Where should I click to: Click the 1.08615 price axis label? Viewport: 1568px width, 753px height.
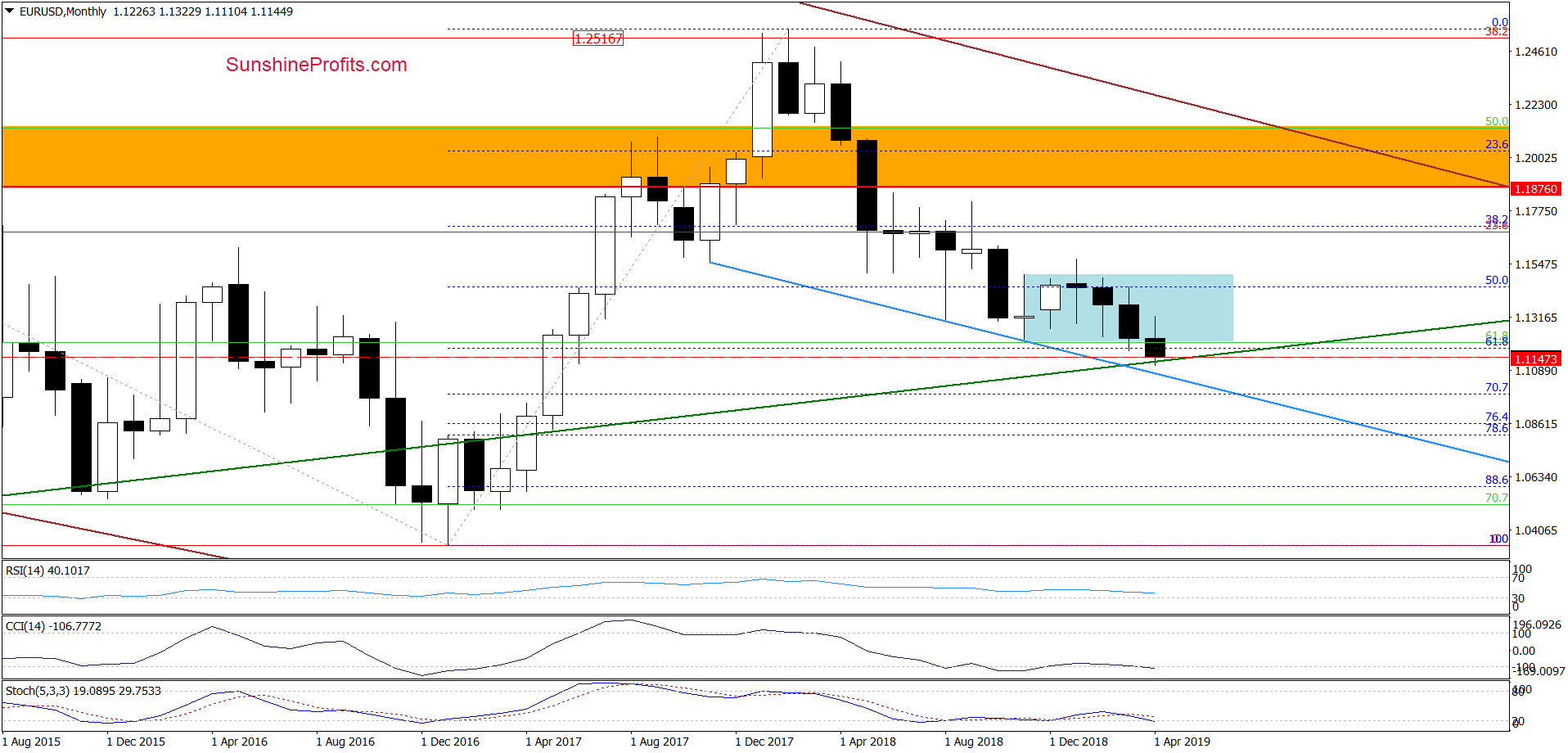click(1536, 424)
